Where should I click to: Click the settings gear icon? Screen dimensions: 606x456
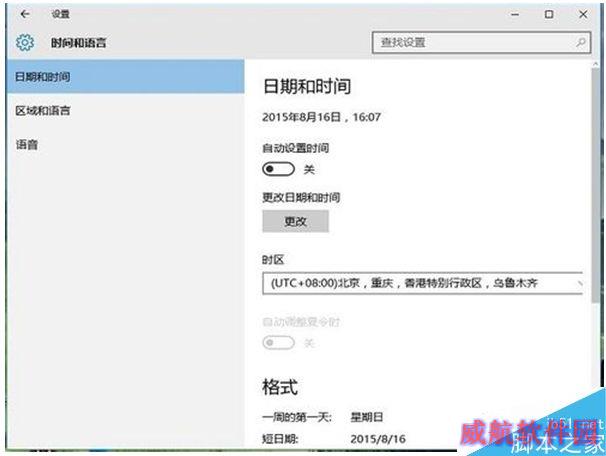[25, 43]
